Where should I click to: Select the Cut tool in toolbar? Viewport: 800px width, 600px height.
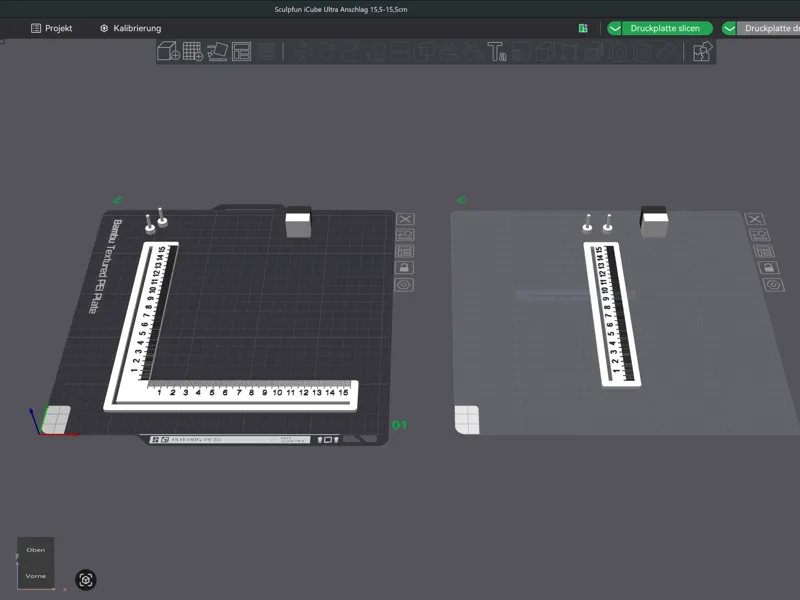399,52
